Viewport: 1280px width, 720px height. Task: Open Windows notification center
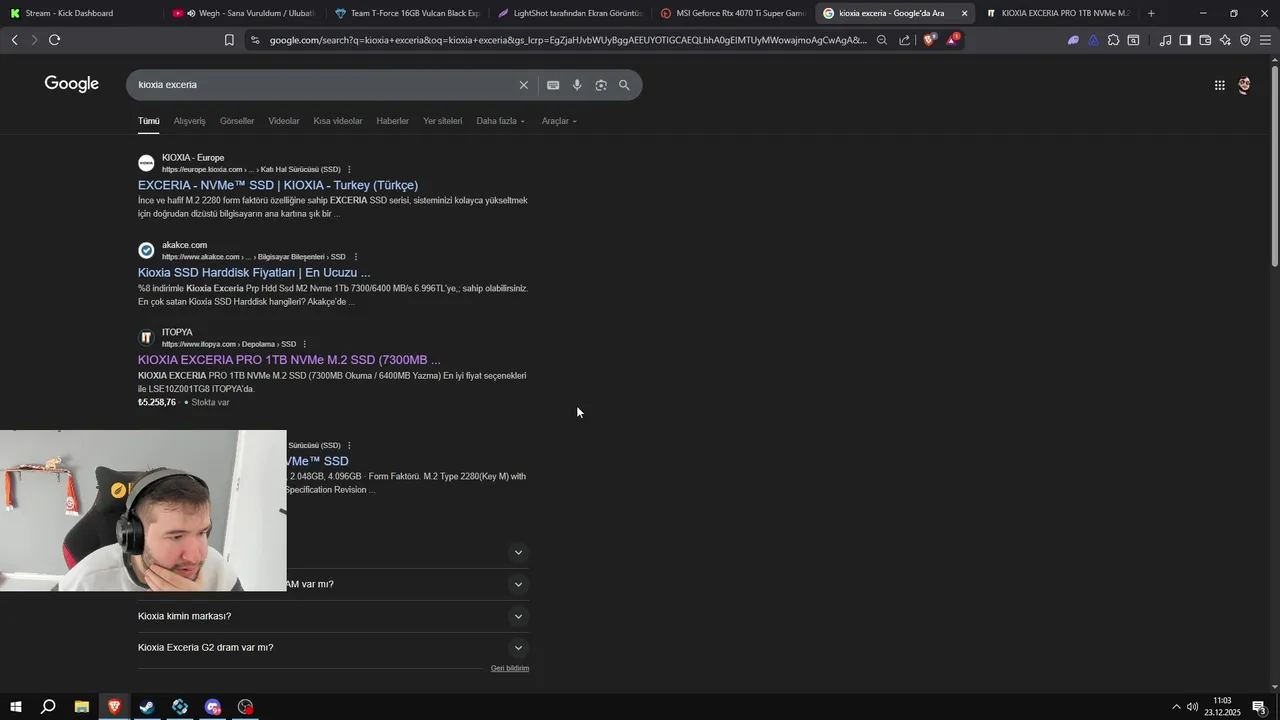[1260, 707]
